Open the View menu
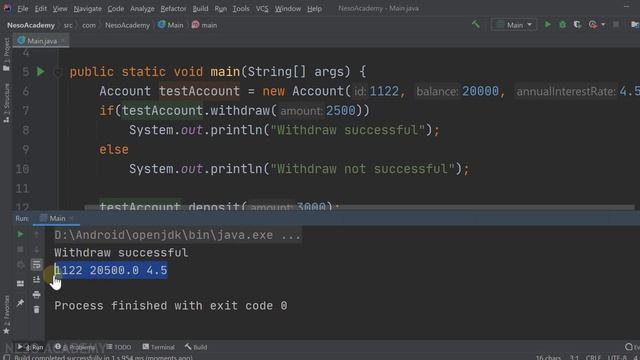The height and width of the screenshot is (360, 640). pos(60,9)
